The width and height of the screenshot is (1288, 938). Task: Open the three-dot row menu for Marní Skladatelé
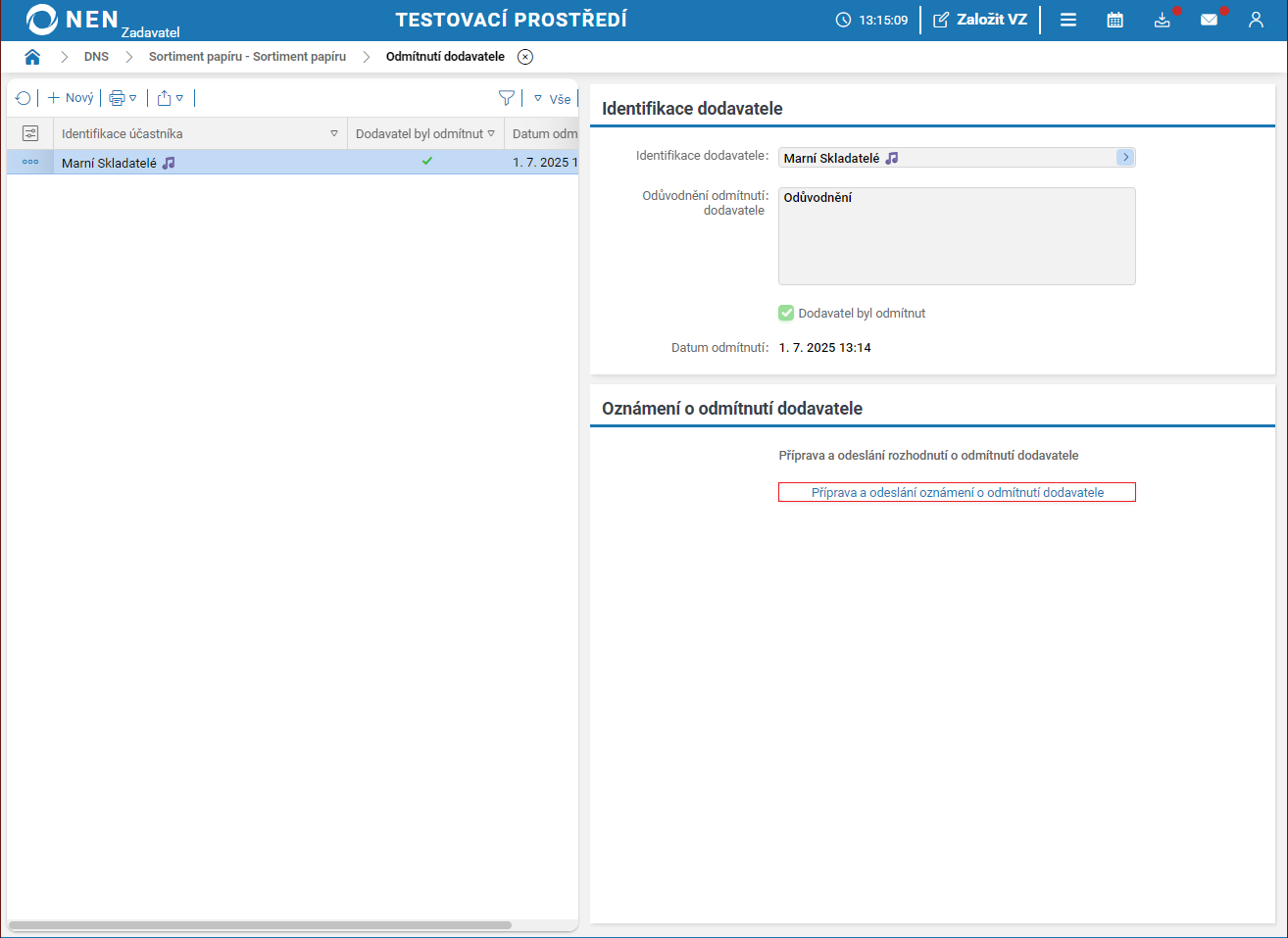tap(30, 163)
